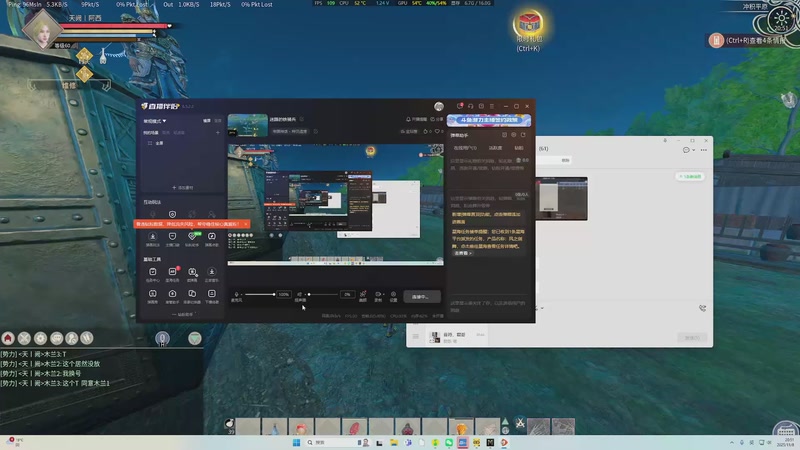The height and width of the screenshot is (450, 800).
Task: Open the hamburger menu in title bar
Action: (x=492, y=106)
